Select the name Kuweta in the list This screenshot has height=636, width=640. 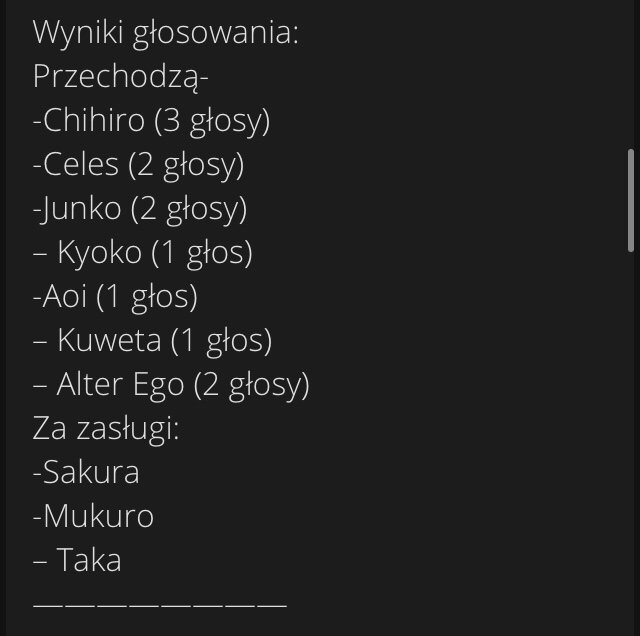(x=109, y=341)
